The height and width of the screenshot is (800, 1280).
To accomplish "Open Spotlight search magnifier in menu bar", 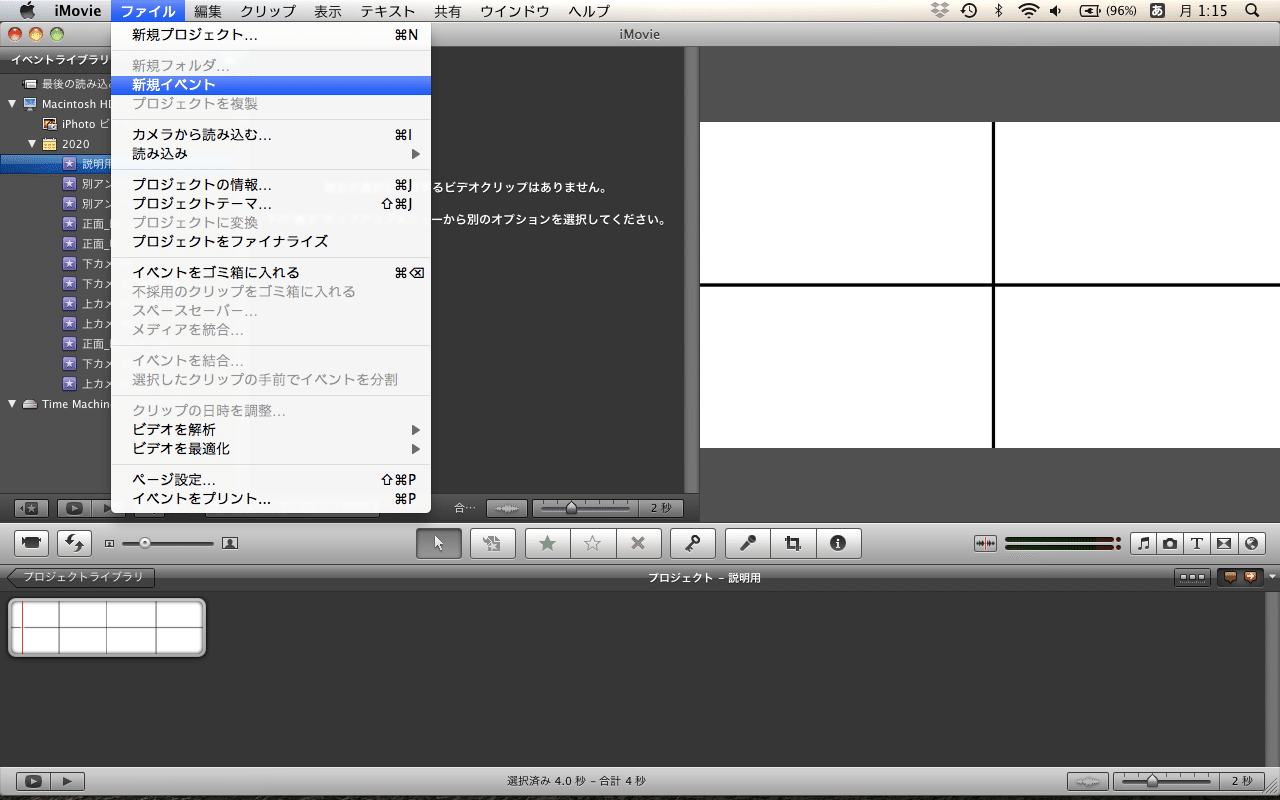I will coord(1252,11).
